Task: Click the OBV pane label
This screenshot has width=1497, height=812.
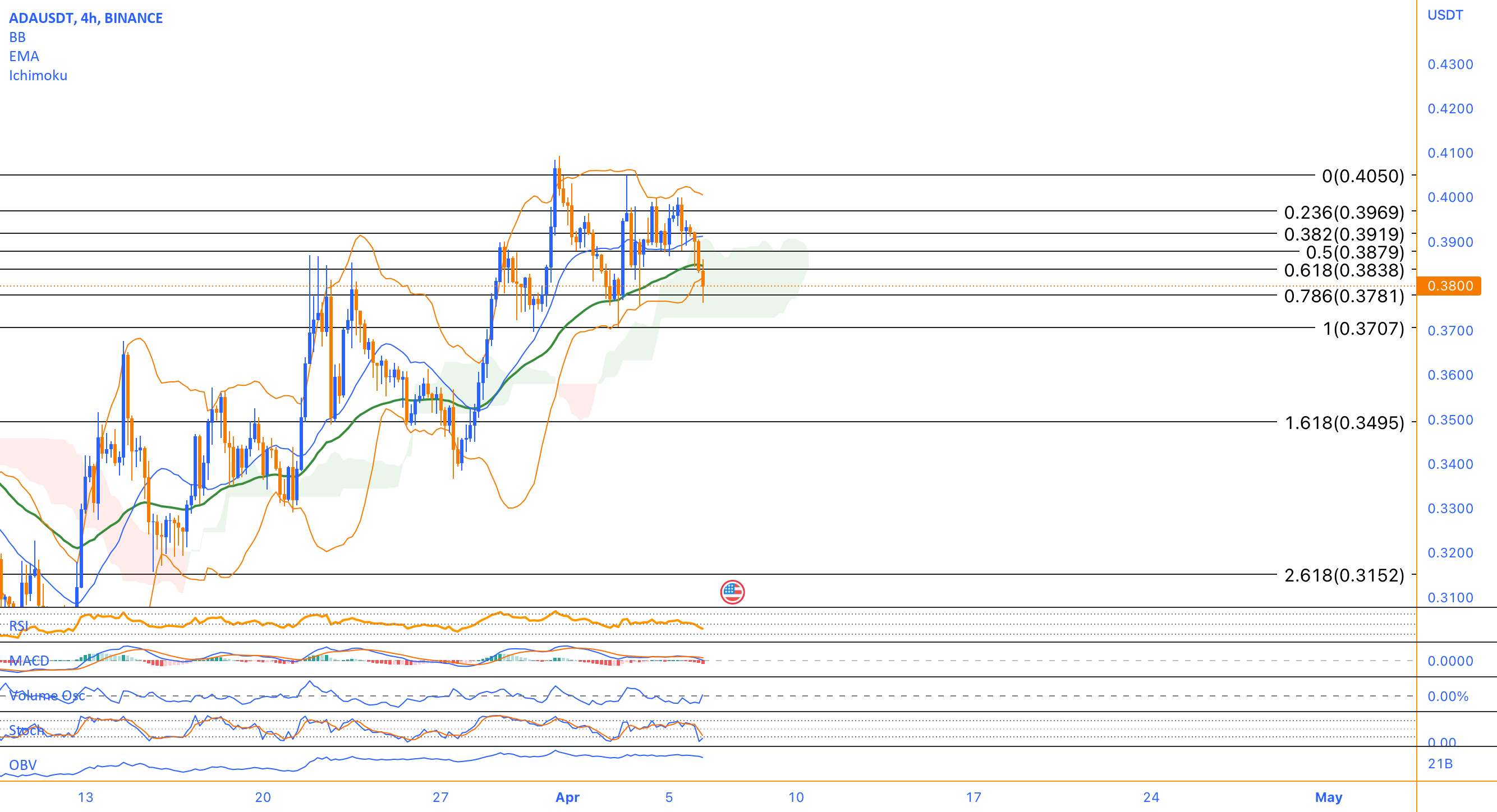Action: pos(22,765)
